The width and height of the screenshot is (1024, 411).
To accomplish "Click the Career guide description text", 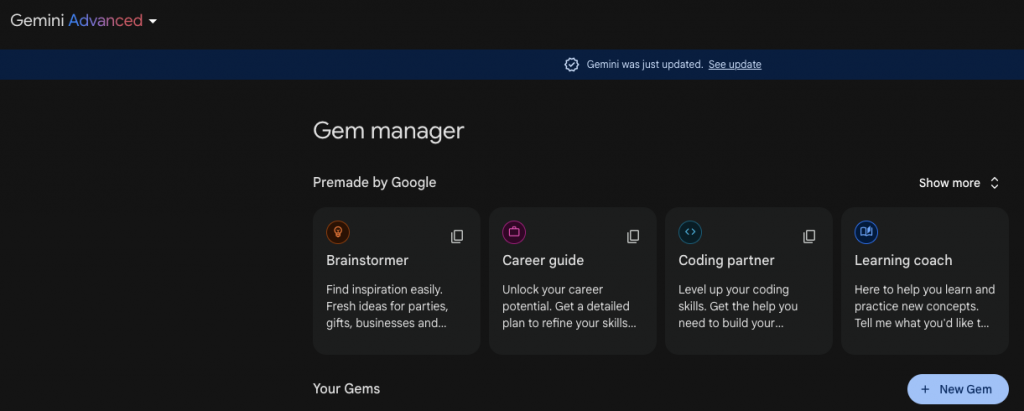I will [569, 306].
